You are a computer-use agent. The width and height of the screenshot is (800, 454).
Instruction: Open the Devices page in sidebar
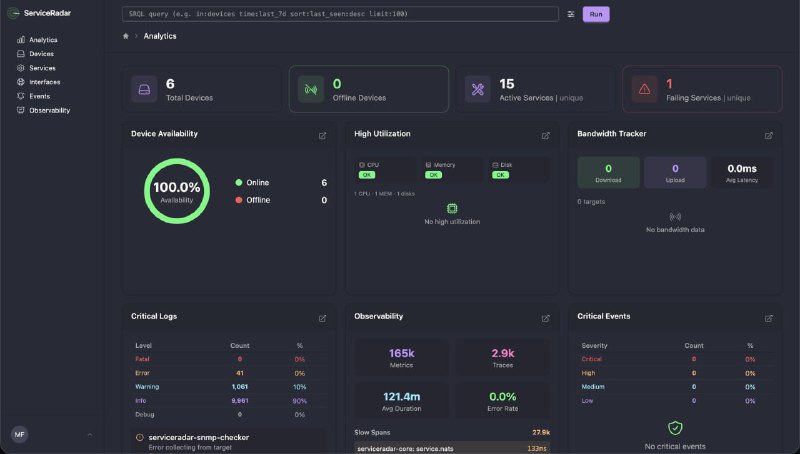tap(41, 54)
